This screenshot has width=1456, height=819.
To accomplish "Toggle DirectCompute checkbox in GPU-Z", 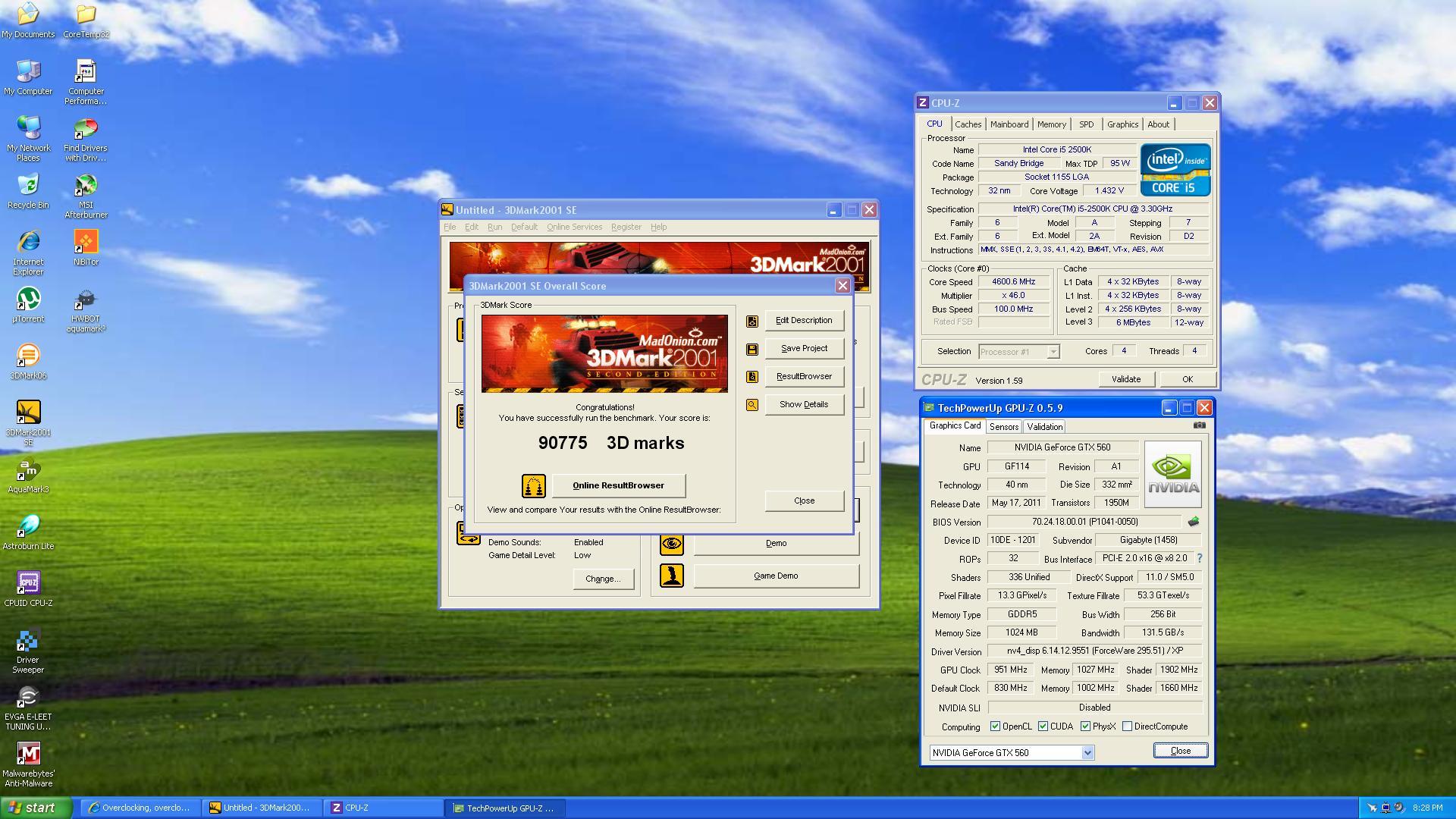I will point(1127,726).
